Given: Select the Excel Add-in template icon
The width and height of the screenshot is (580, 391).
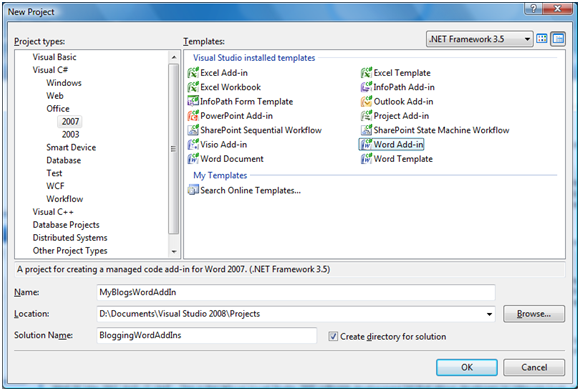Looking at the screenshot, I should click(193, 73).
